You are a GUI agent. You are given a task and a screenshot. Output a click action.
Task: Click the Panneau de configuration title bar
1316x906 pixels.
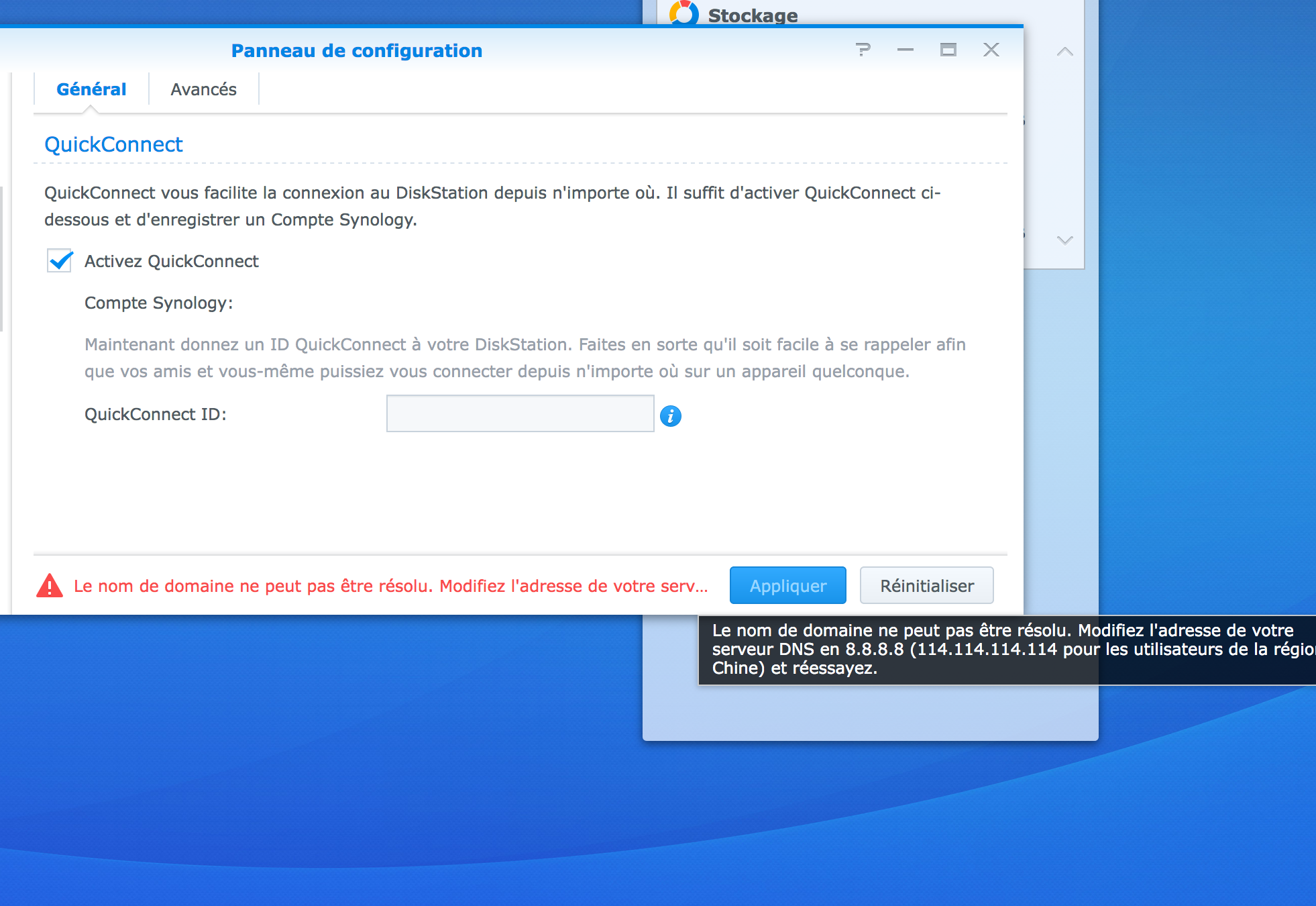click(356, 50)
